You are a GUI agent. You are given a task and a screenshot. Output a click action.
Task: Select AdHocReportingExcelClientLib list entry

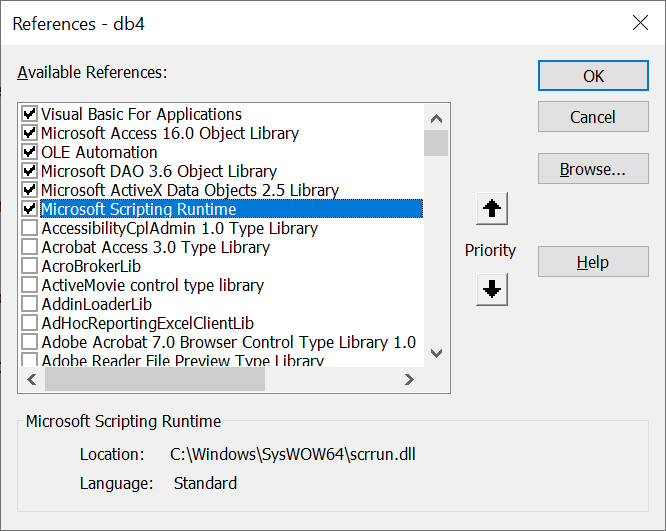coord(147,323)
